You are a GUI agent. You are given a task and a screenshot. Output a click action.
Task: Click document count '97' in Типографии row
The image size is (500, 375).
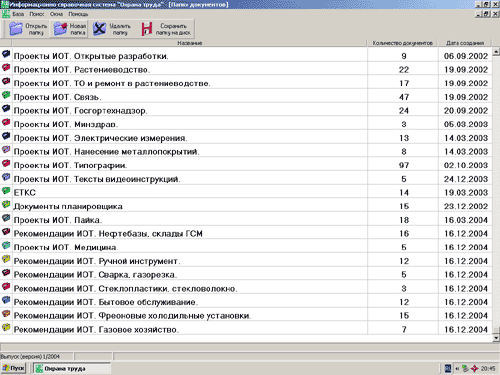404,165
